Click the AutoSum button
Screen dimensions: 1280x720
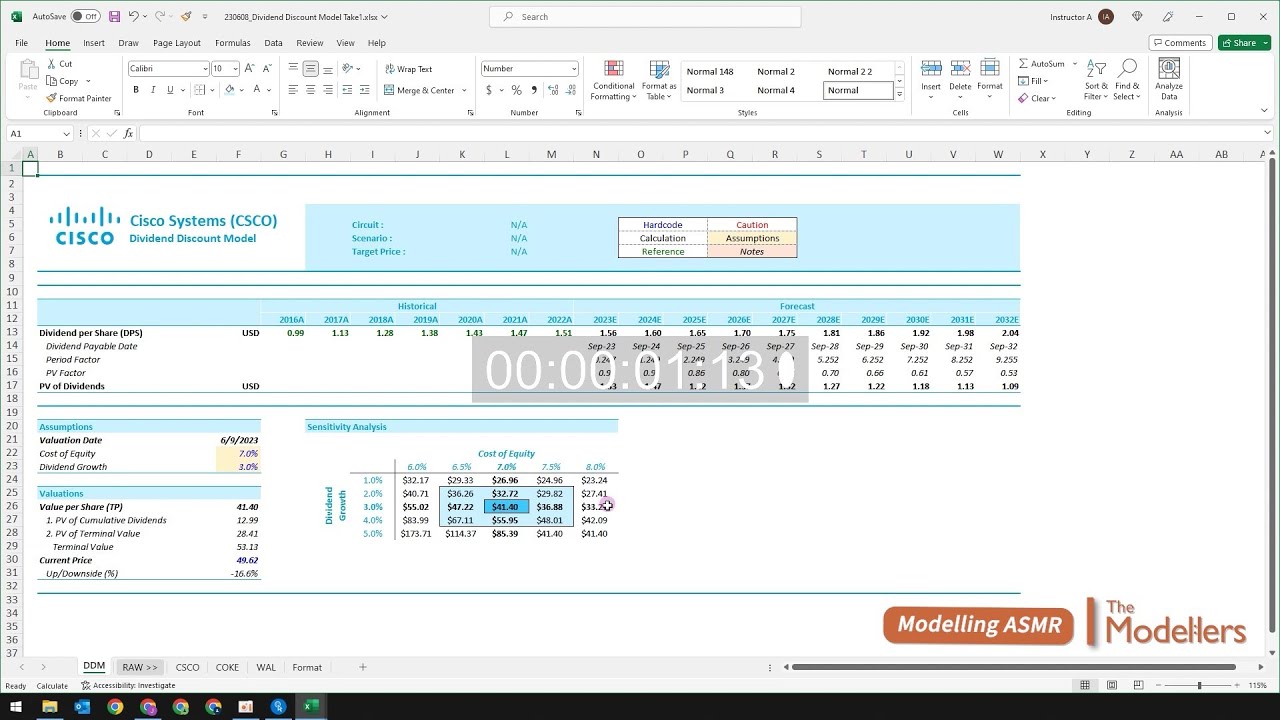(x=1041, y=64)
